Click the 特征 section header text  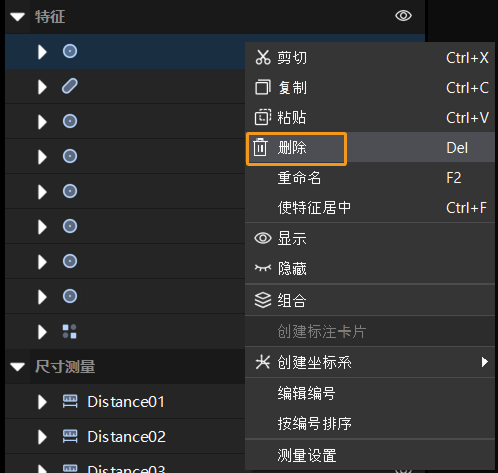tap(50, 17)
